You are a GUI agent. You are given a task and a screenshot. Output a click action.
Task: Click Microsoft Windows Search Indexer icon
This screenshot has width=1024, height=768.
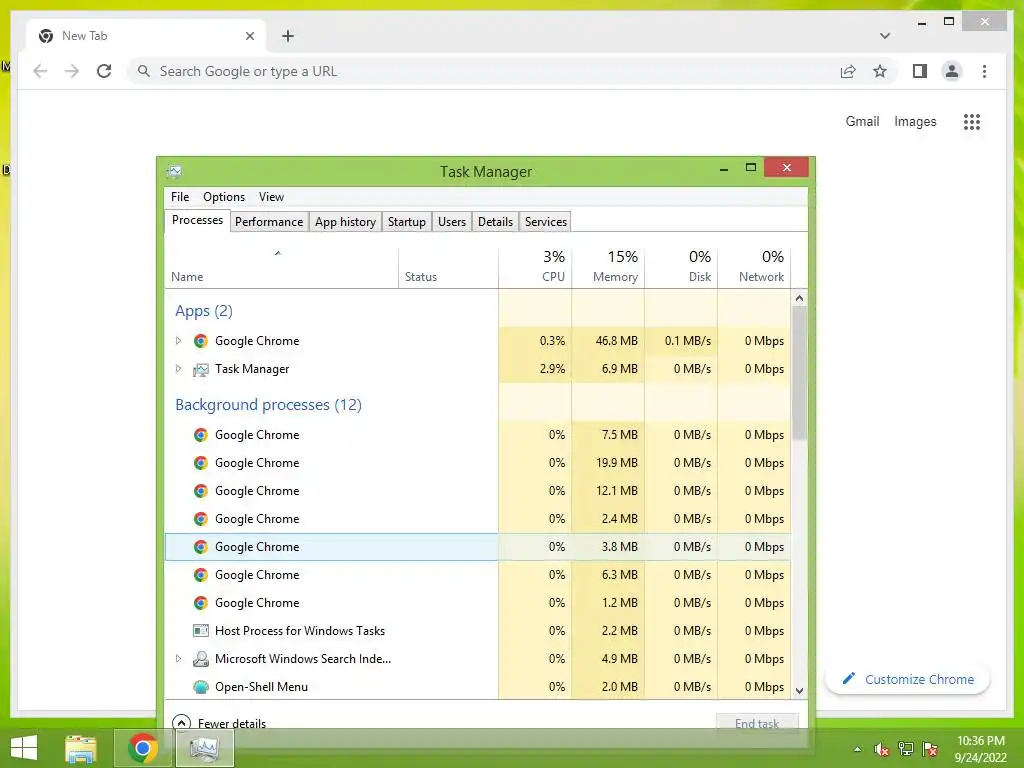pos(200,659)
